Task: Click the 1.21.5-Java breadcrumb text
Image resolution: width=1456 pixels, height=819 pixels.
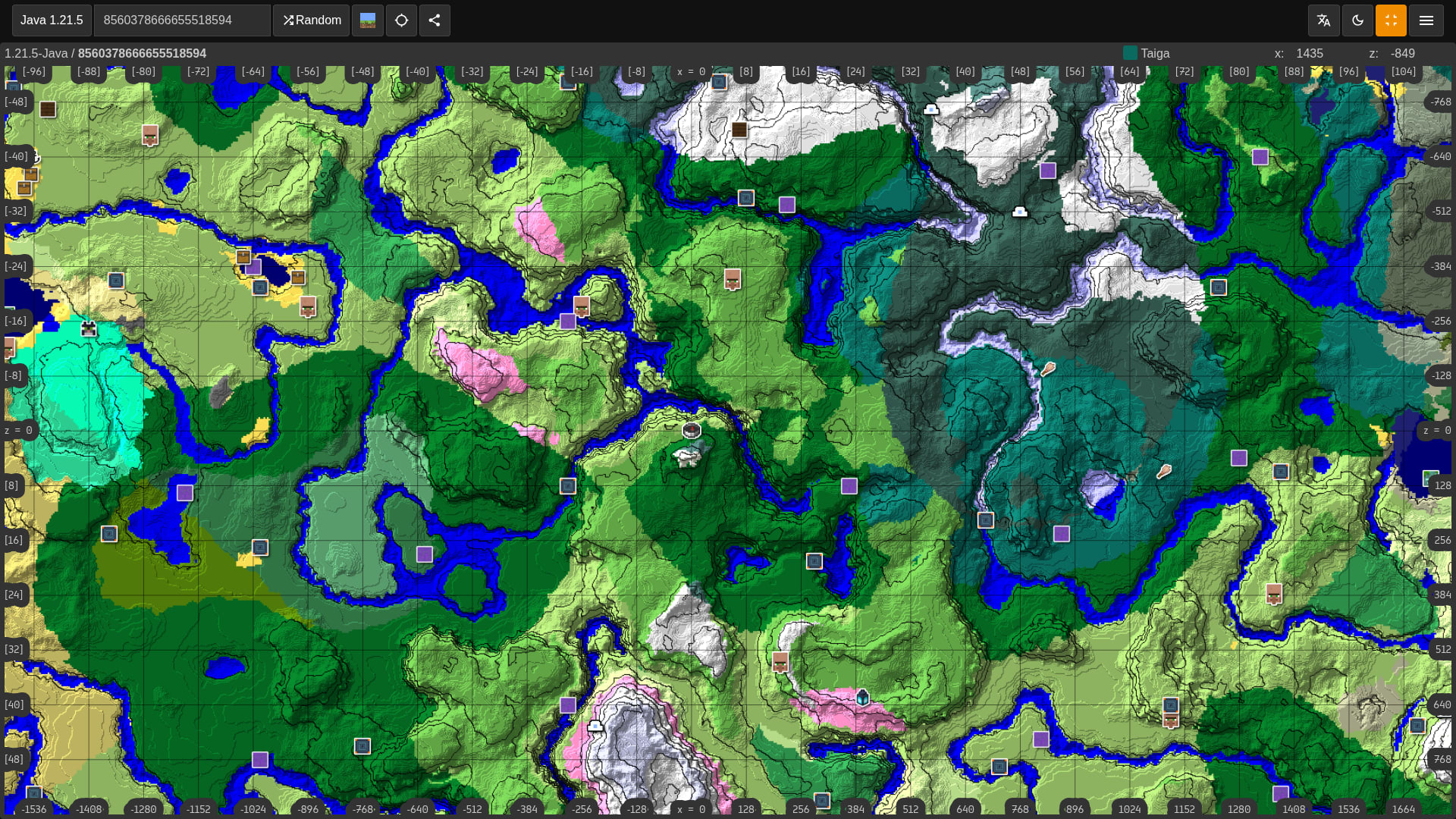Action: coord(36,53)
